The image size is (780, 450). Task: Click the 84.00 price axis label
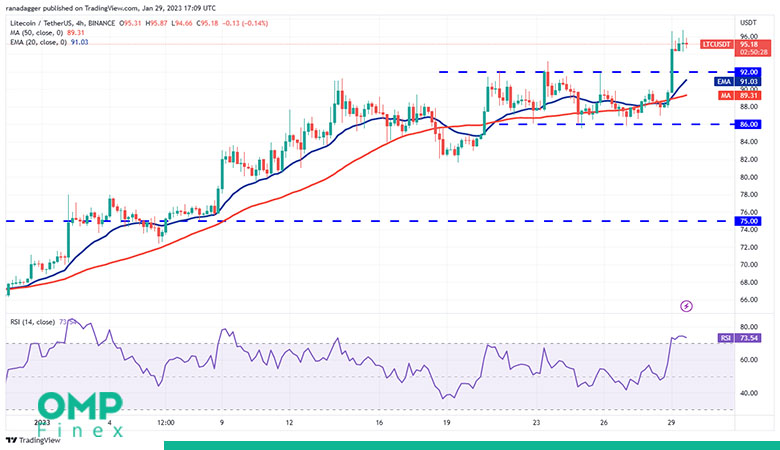[749, 142]
